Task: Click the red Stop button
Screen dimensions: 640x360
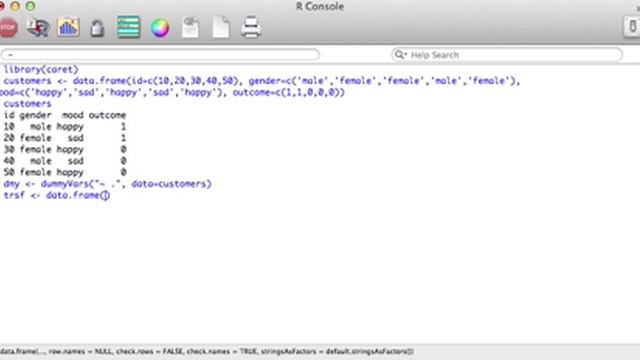Action: [x=8, y=28]
